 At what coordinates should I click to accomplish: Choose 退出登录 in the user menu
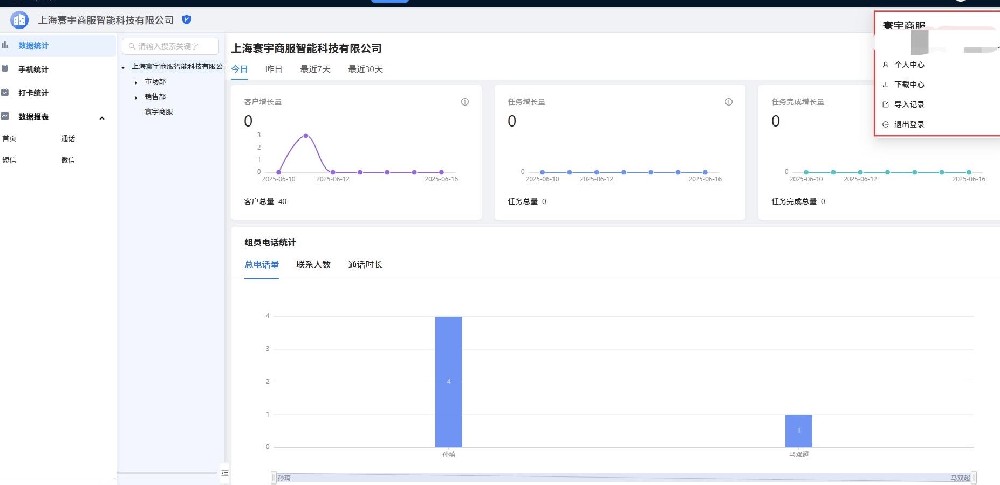(x=909, y=124)
